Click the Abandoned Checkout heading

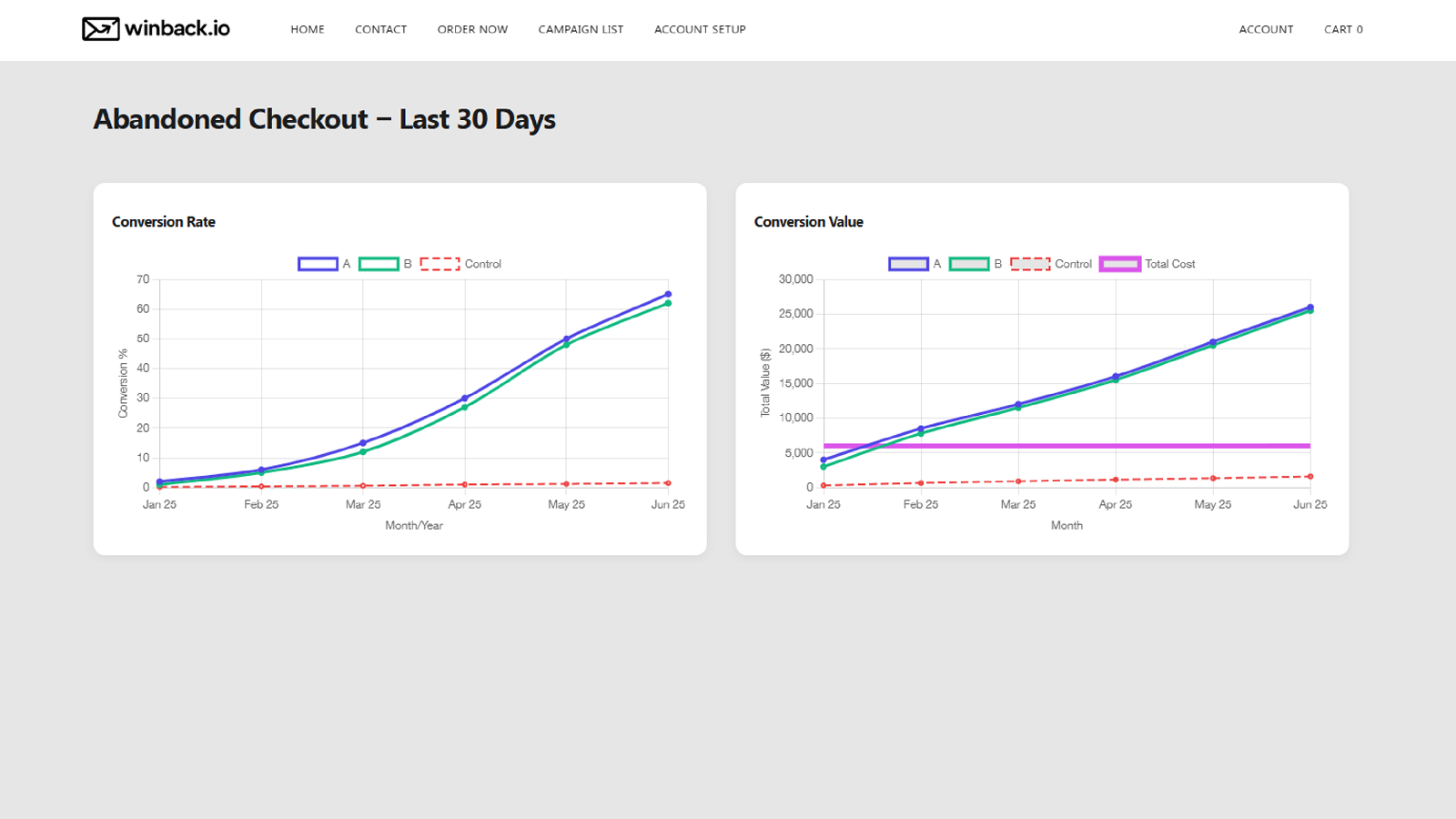tap(324, 119)
